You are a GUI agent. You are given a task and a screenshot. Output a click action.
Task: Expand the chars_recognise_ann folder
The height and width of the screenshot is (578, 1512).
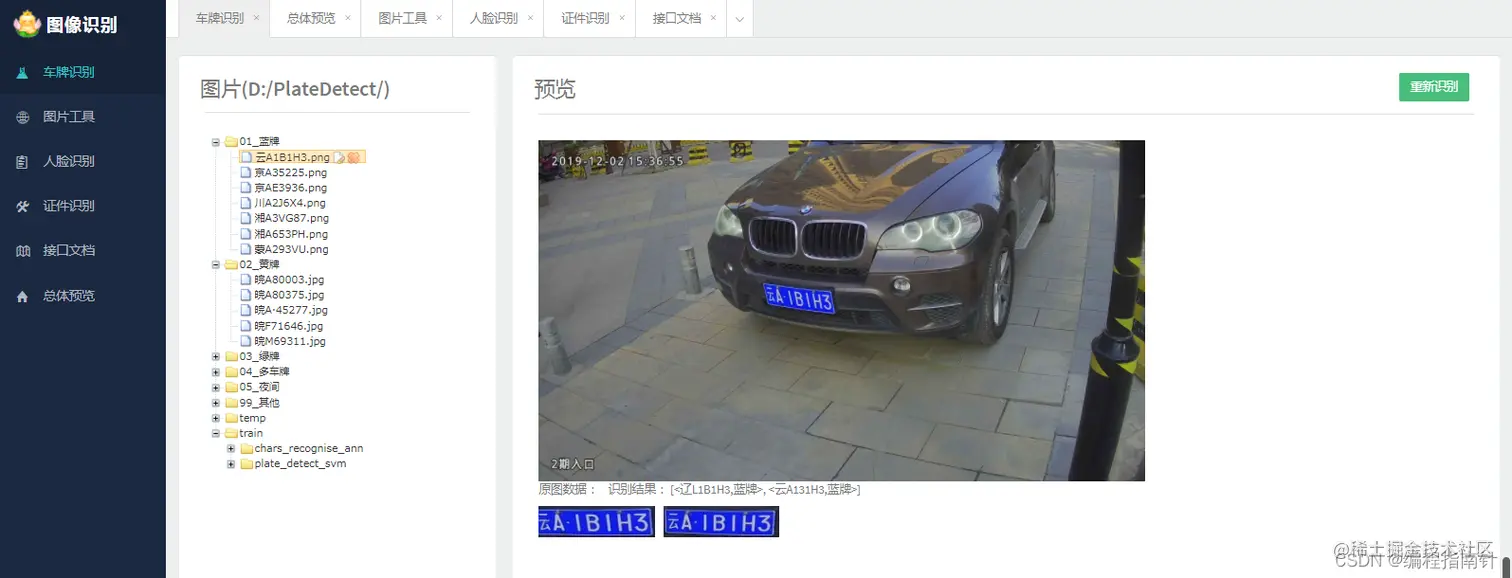[x=231, y=449]
